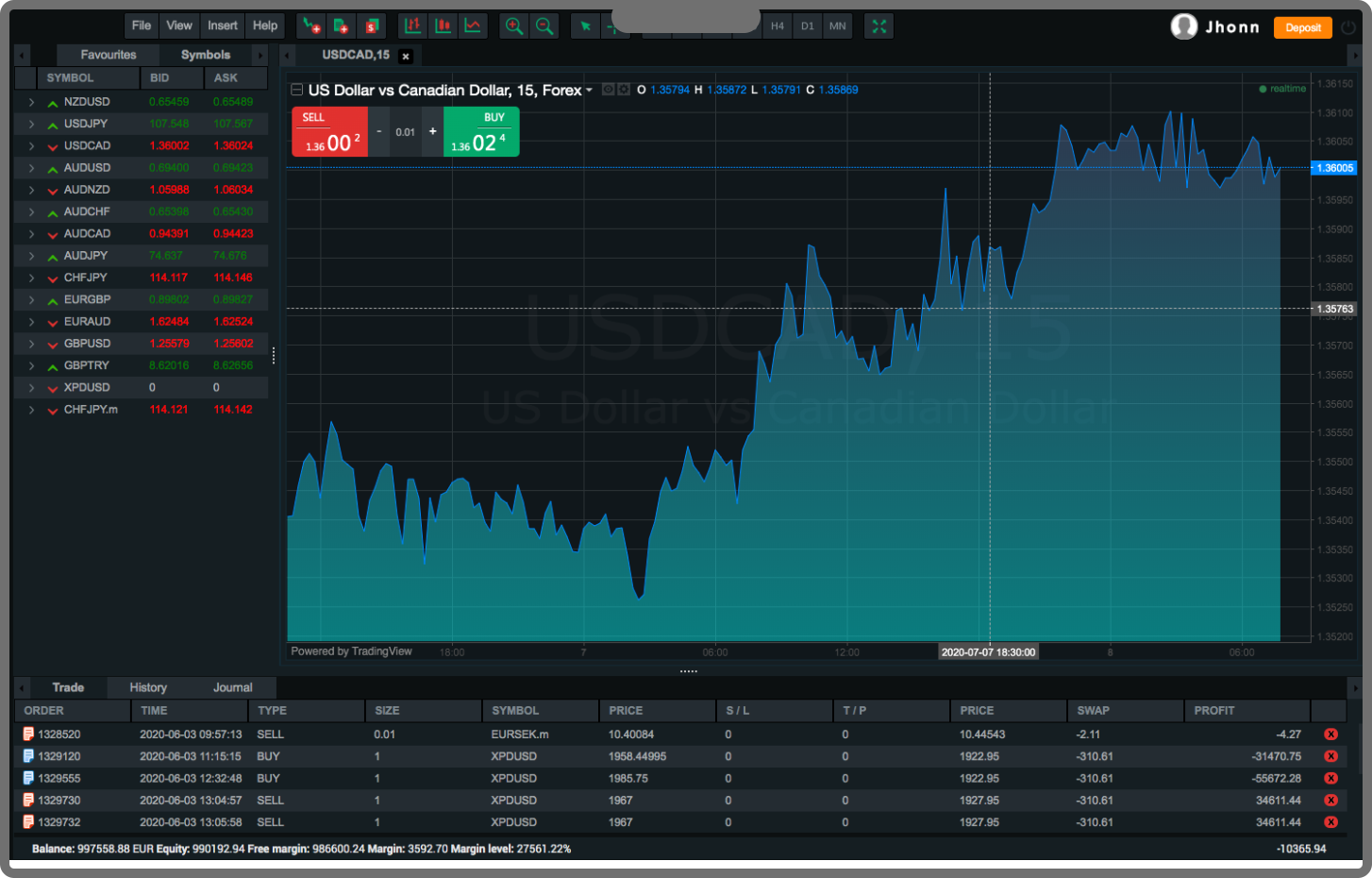The width and height of the screenshot is (1372, 878).
Task: Close the USDCAD,15 chart tab
Action: click(x=406, y=57)
